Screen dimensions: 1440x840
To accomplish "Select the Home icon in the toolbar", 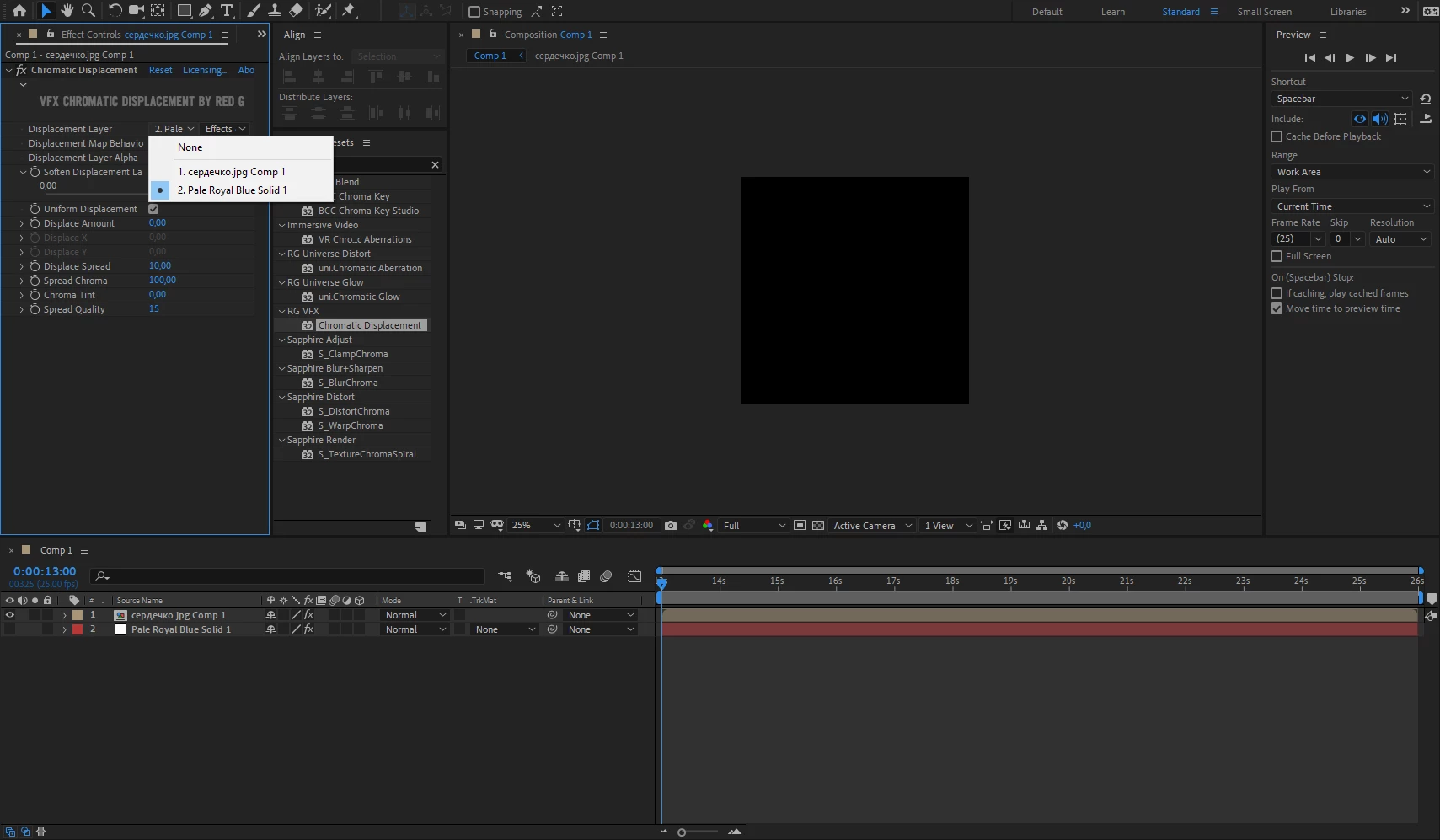I will click(19, 11).
